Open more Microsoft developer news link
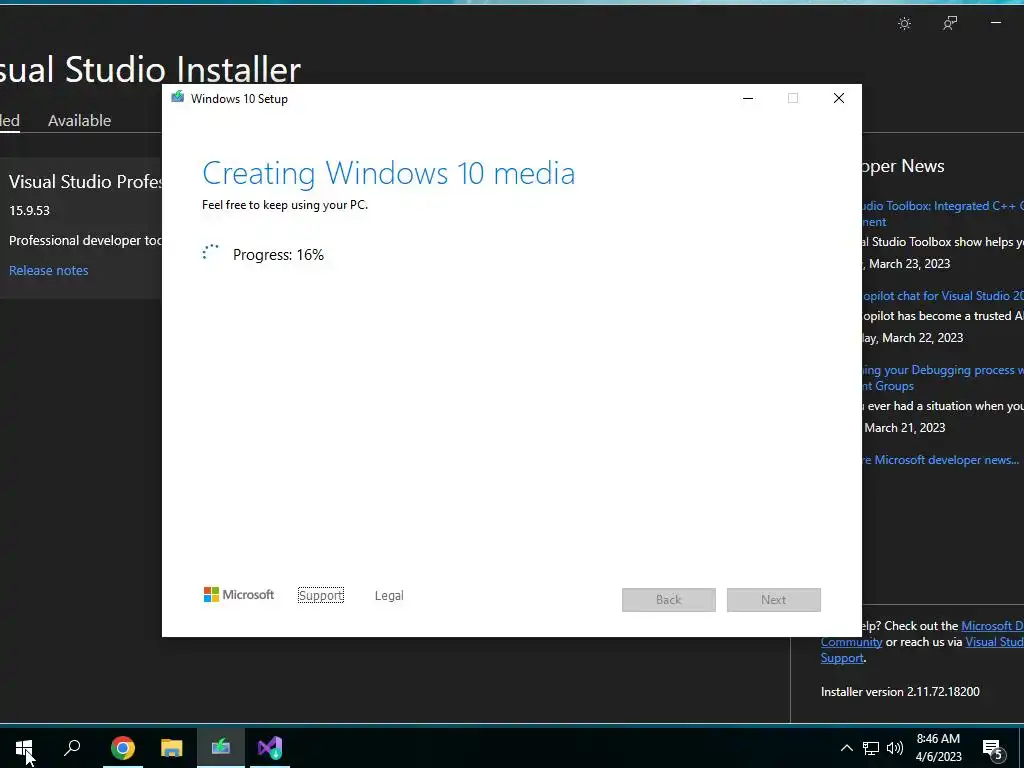 [x=940, y=460]
